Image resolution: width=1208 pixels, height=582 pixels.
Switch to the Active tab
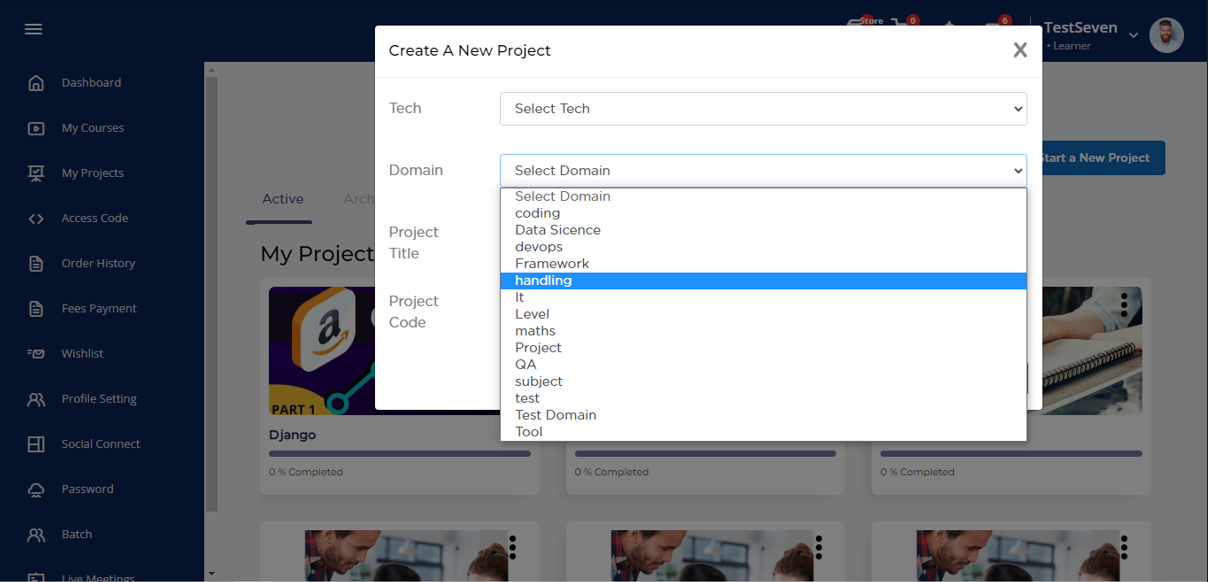point(282,199)
